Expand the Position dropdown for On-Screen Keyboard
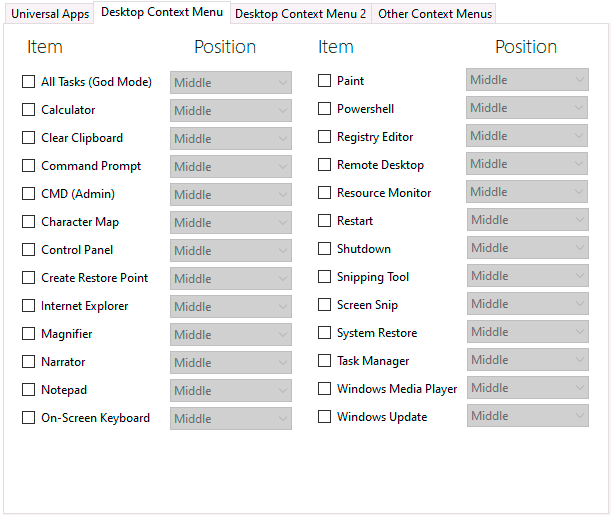611x516 pixels. [x=231, y=419]
